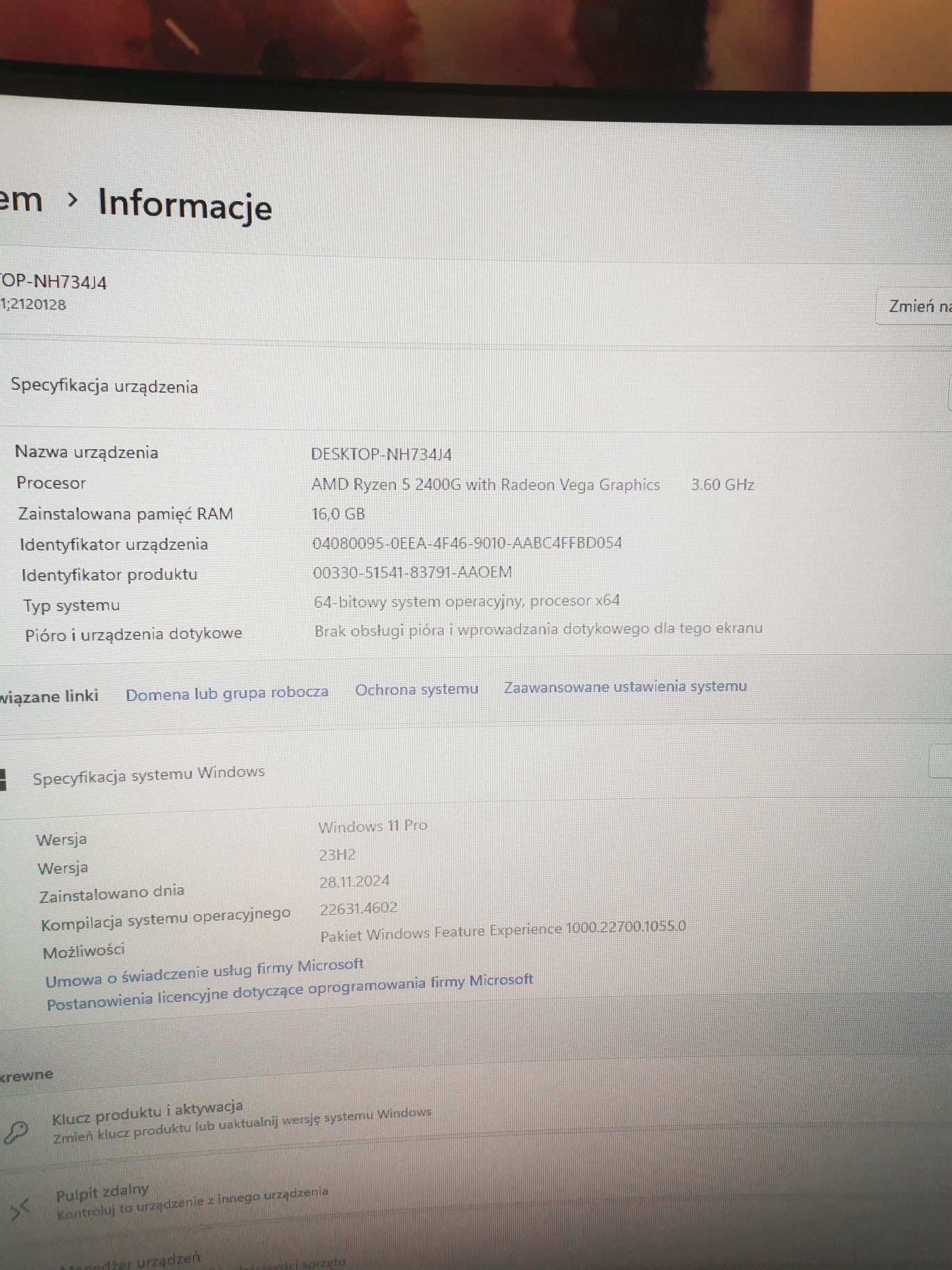Select the AMD Ryzen 5 2400G processor text

click(486, 485)
